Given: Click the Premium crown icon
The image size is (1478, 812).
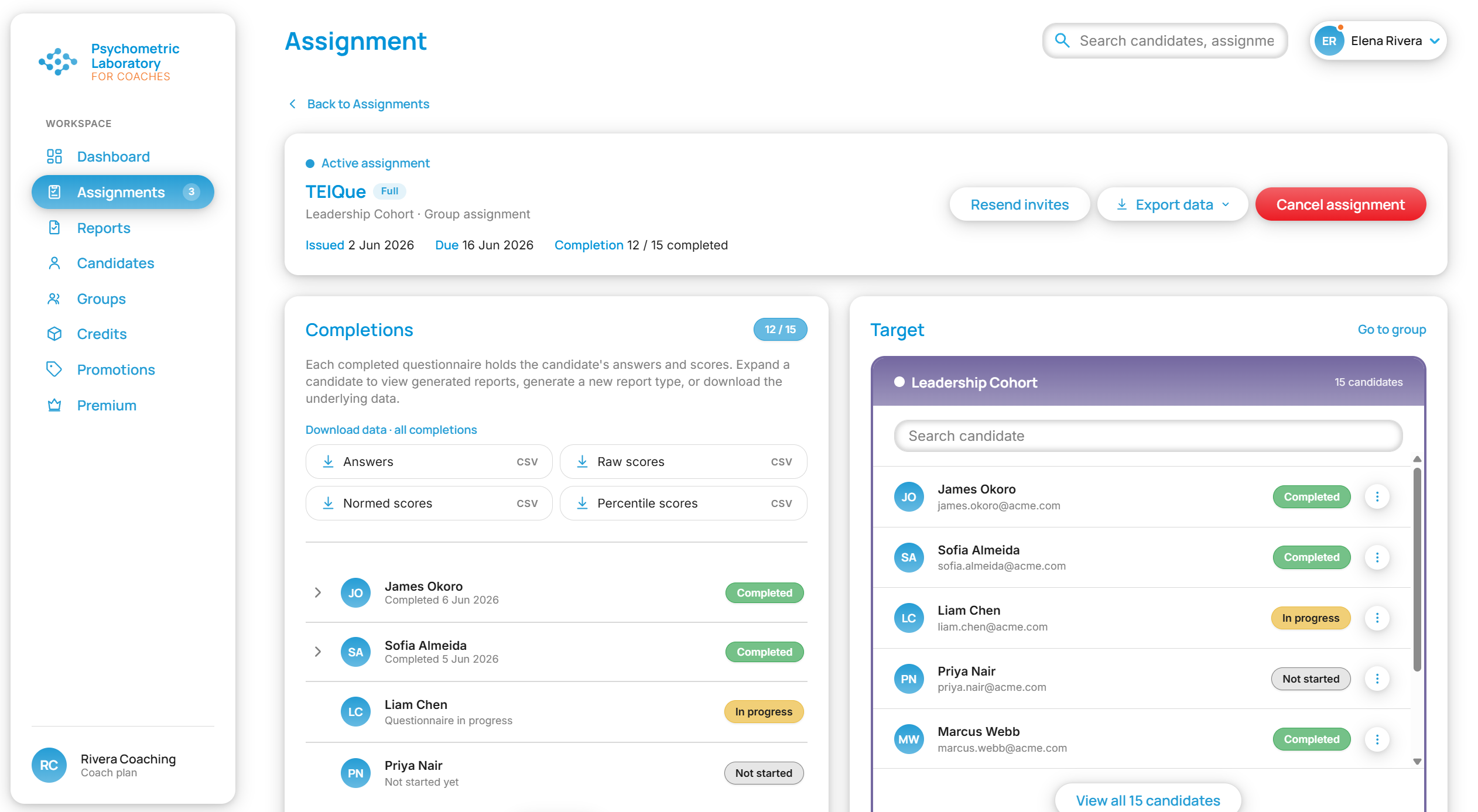Looking at the screenshot, I should coord(54,405).
